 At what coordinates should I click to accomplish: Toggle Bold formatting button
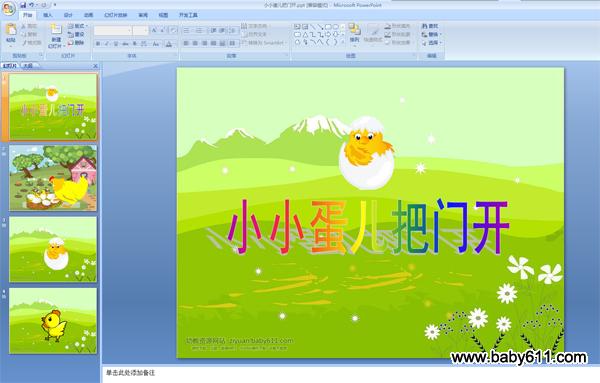(98, 44)
